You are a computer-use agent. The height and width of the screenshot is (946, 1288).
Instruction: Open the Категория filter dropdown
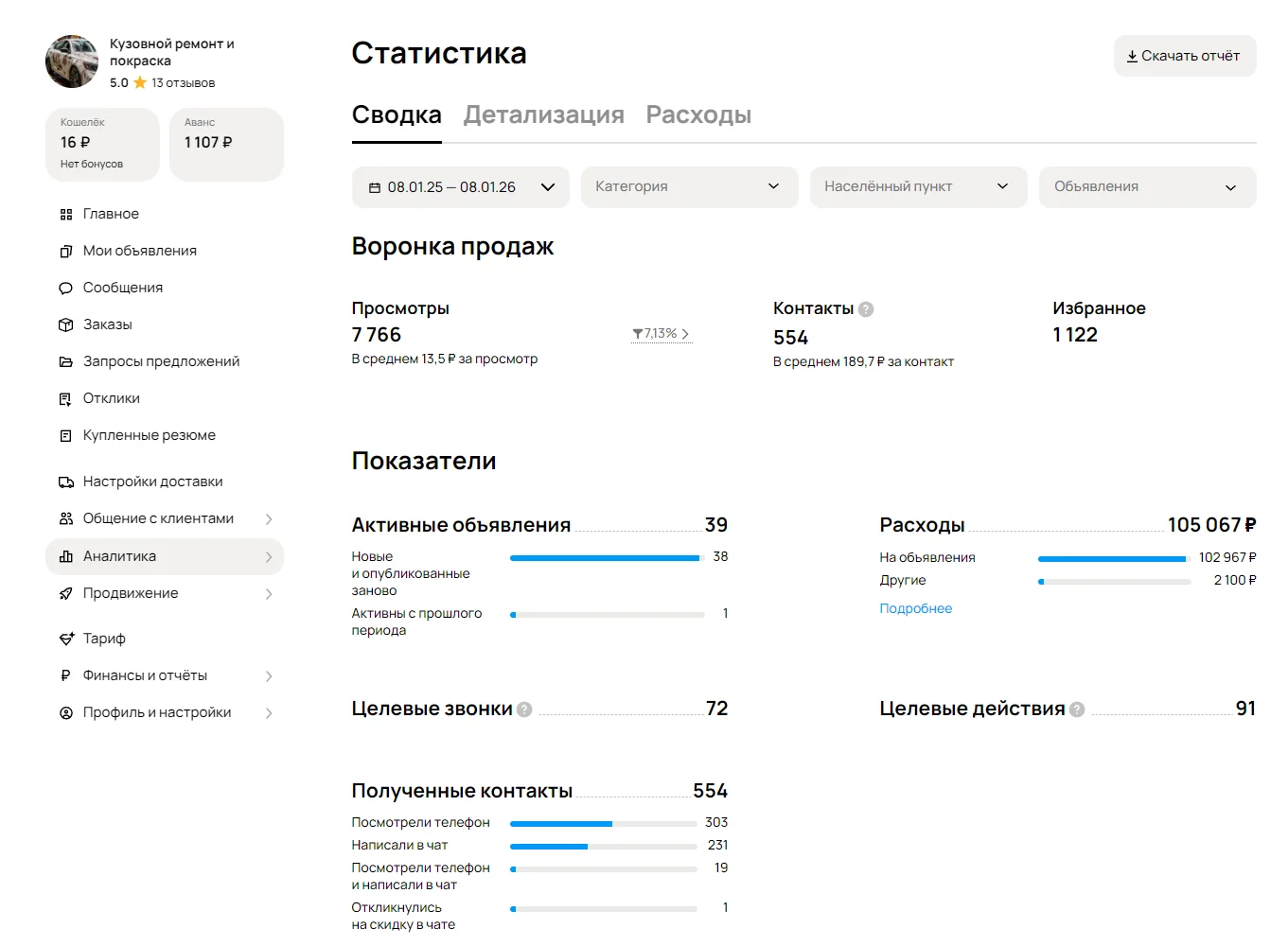pos(690,187)
